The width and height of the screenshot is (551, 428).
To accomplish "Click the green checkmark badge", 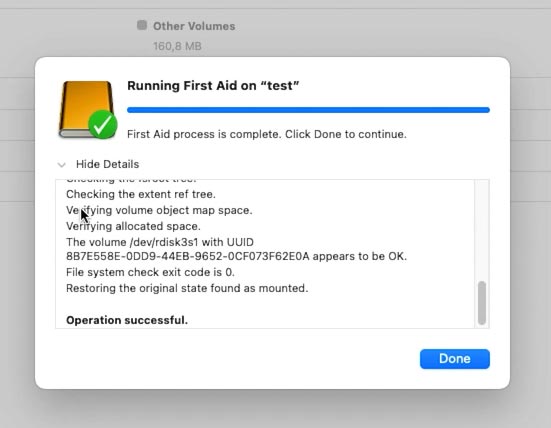I will [103, 124].
